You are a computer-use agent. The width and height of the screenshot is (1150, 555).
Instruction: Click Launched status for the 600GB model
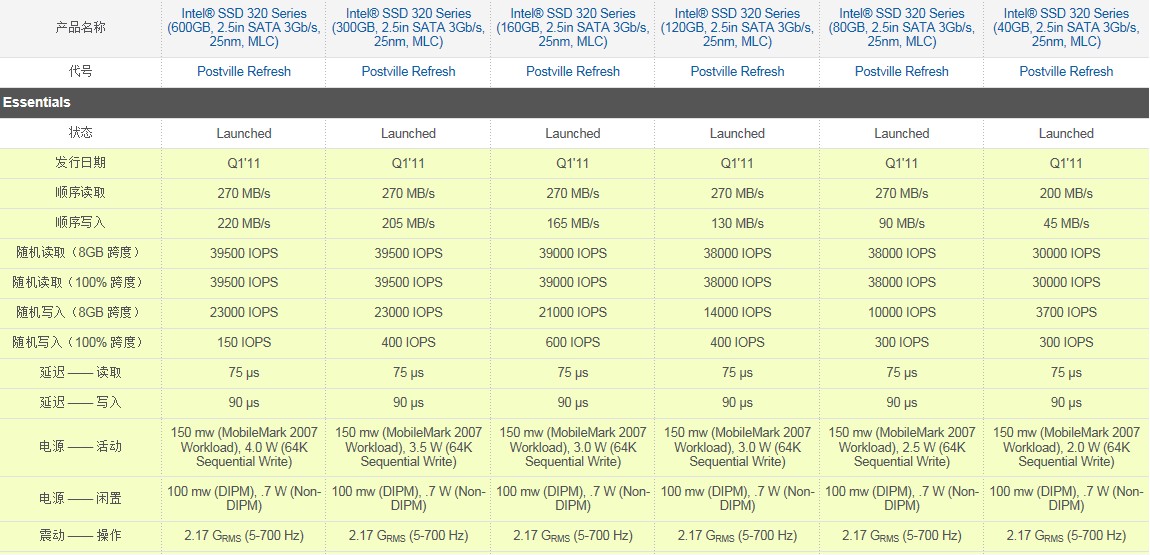click(x=244, y=133)
